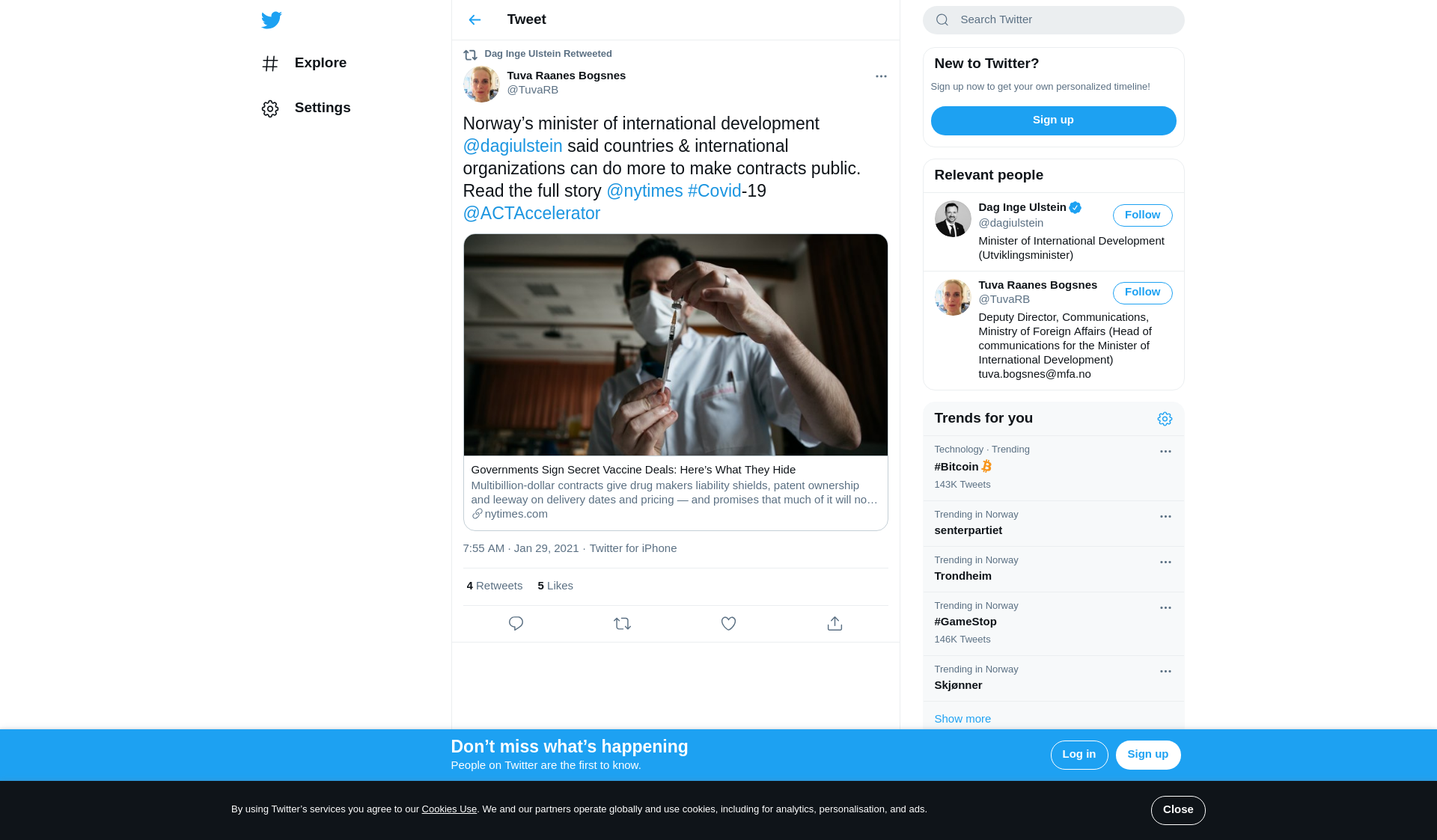1437x840 pixels.
Task: Click the search magnifier icon
Action: click(x=942, y=20)
